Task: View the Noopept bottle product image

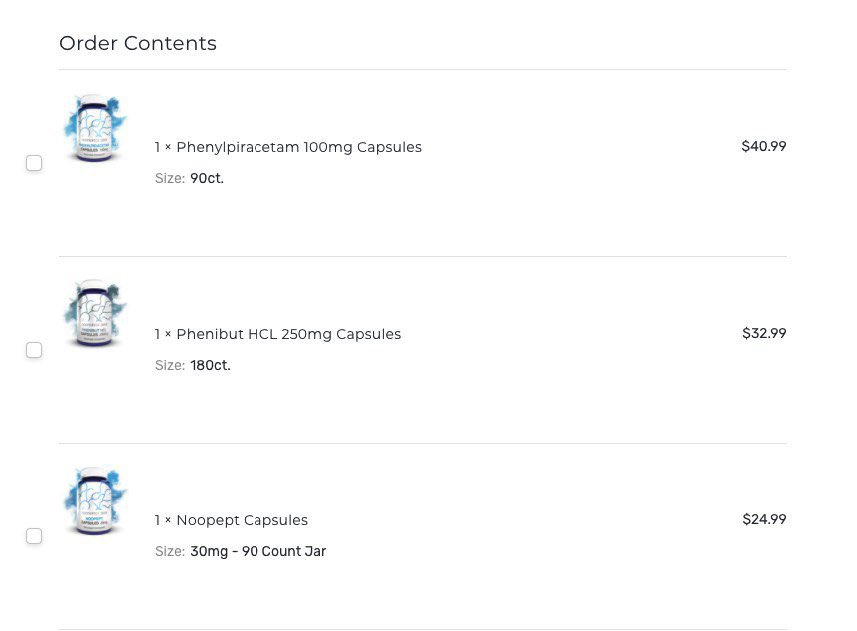Action: [x=95, y=501]
